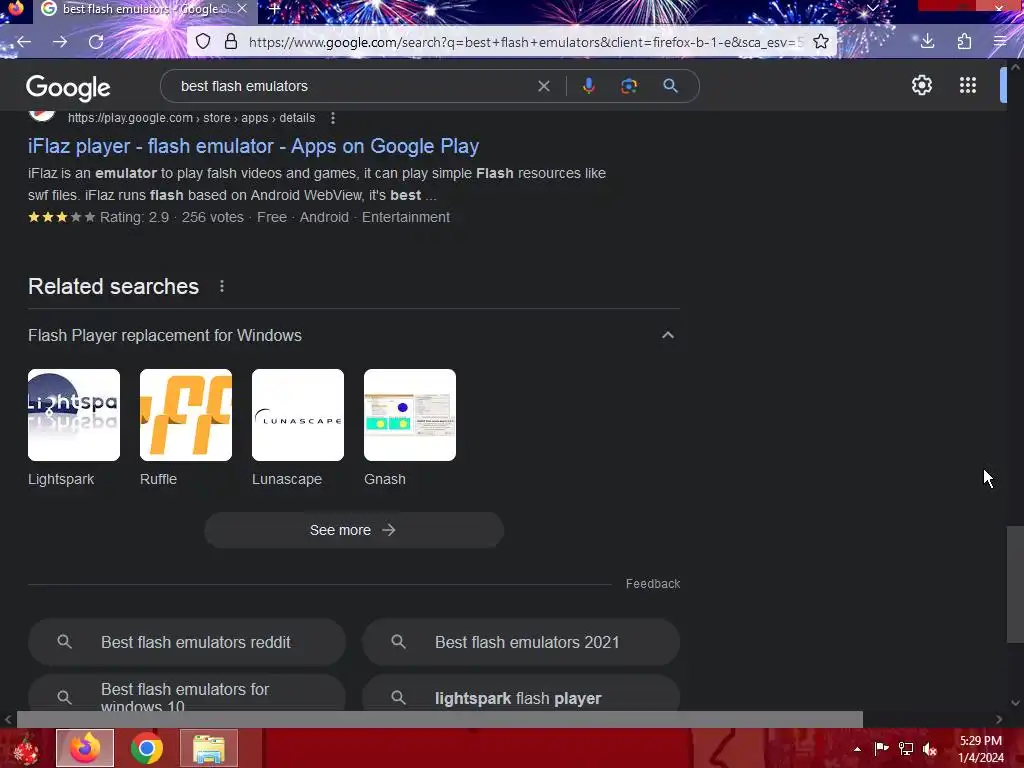1024x768 pixels.
Task: Open a new browser tab with plus
Action: (x=274, y=9)
